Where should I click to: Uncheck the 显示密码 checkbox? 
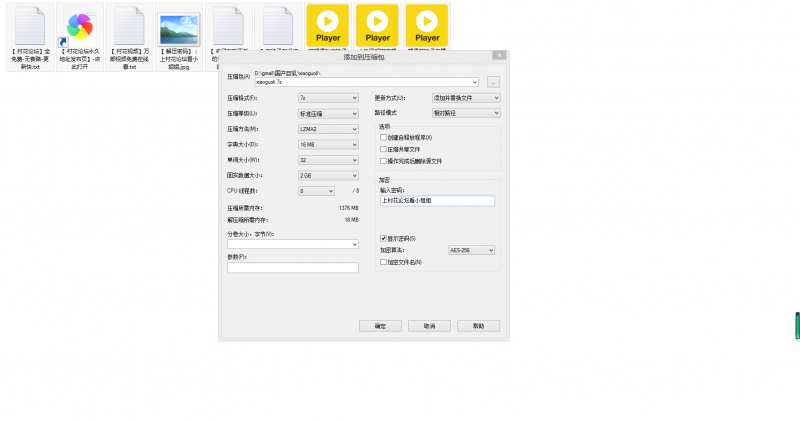click(x=383, y=238)
